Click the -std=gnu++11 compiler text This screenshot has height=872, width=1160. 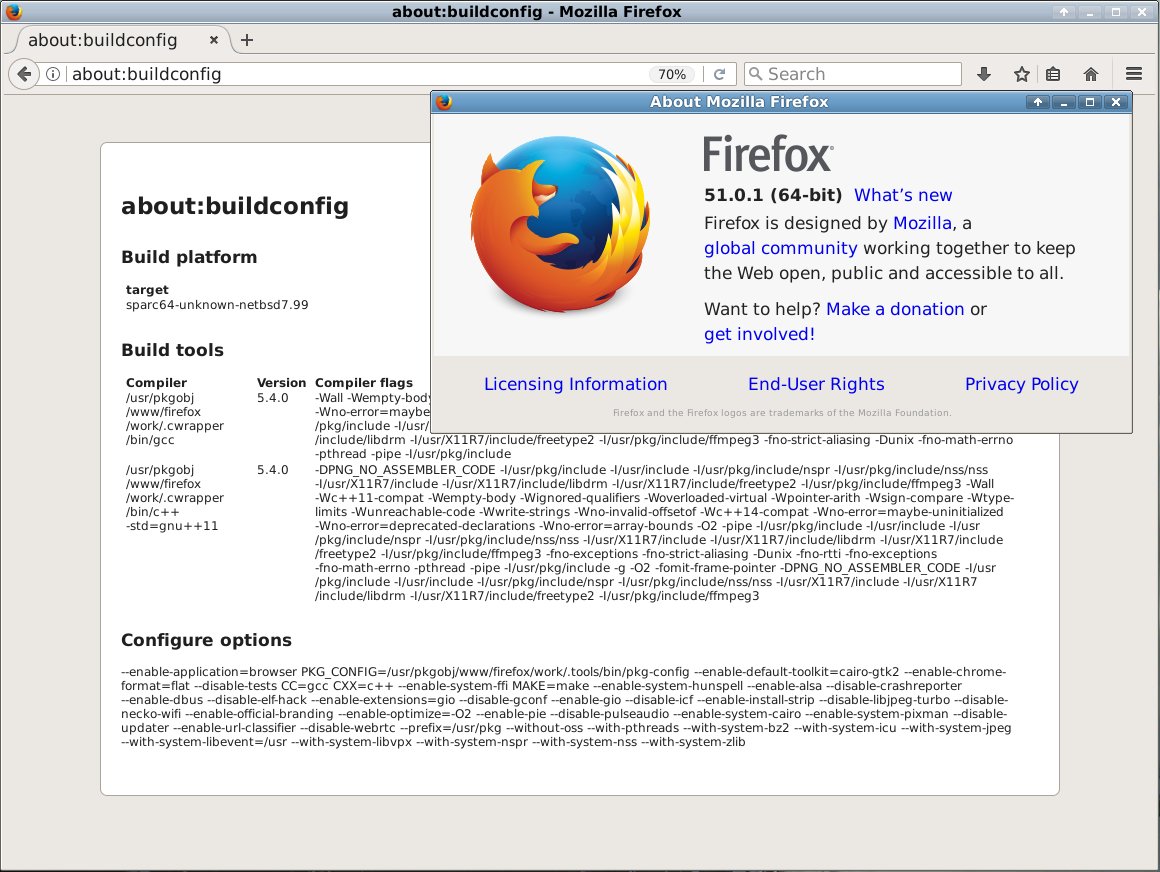[x=172, y=526]
